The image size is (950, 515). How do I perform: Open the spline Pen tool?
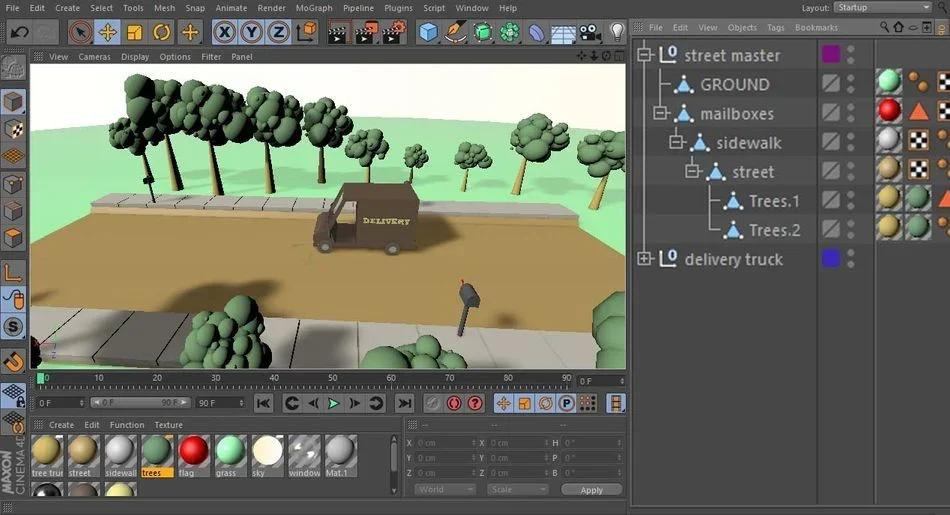(x=455, y=32)
